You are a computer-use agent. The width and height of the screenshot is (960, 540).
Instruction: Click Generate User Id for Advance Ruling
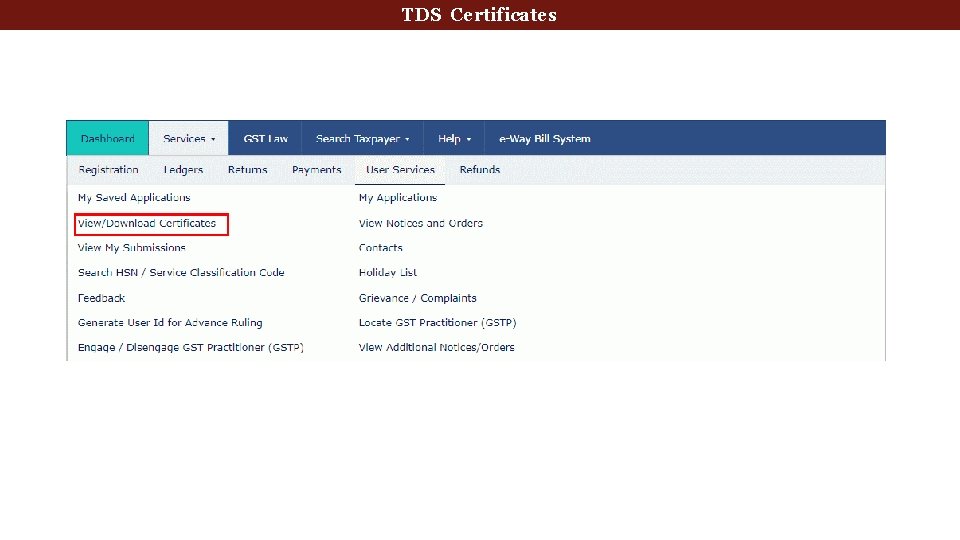pos(170,323)
